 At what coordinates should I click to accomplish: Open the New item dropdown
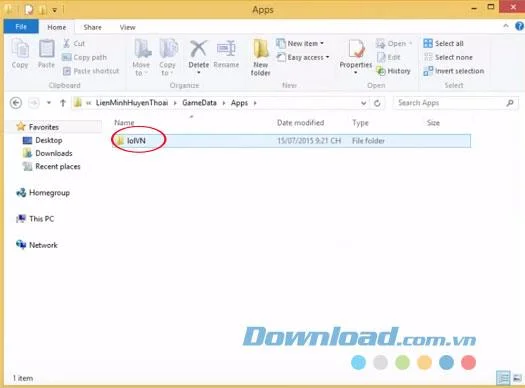tap(300, 44)
